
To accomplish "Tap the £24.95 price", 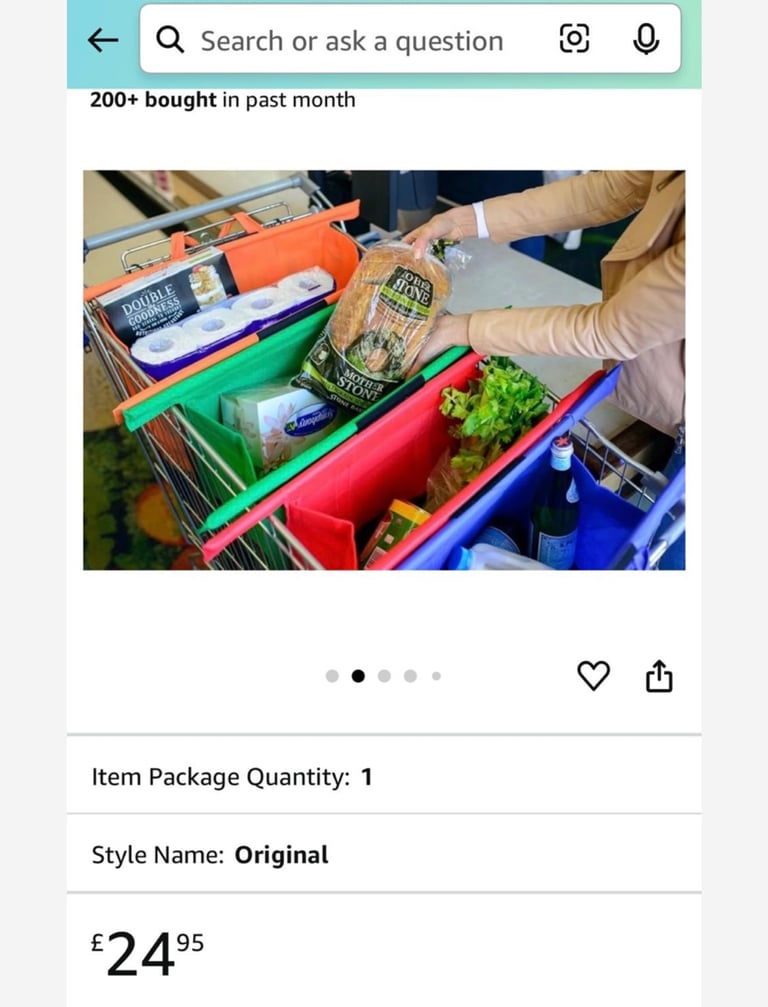I will 147,954.
